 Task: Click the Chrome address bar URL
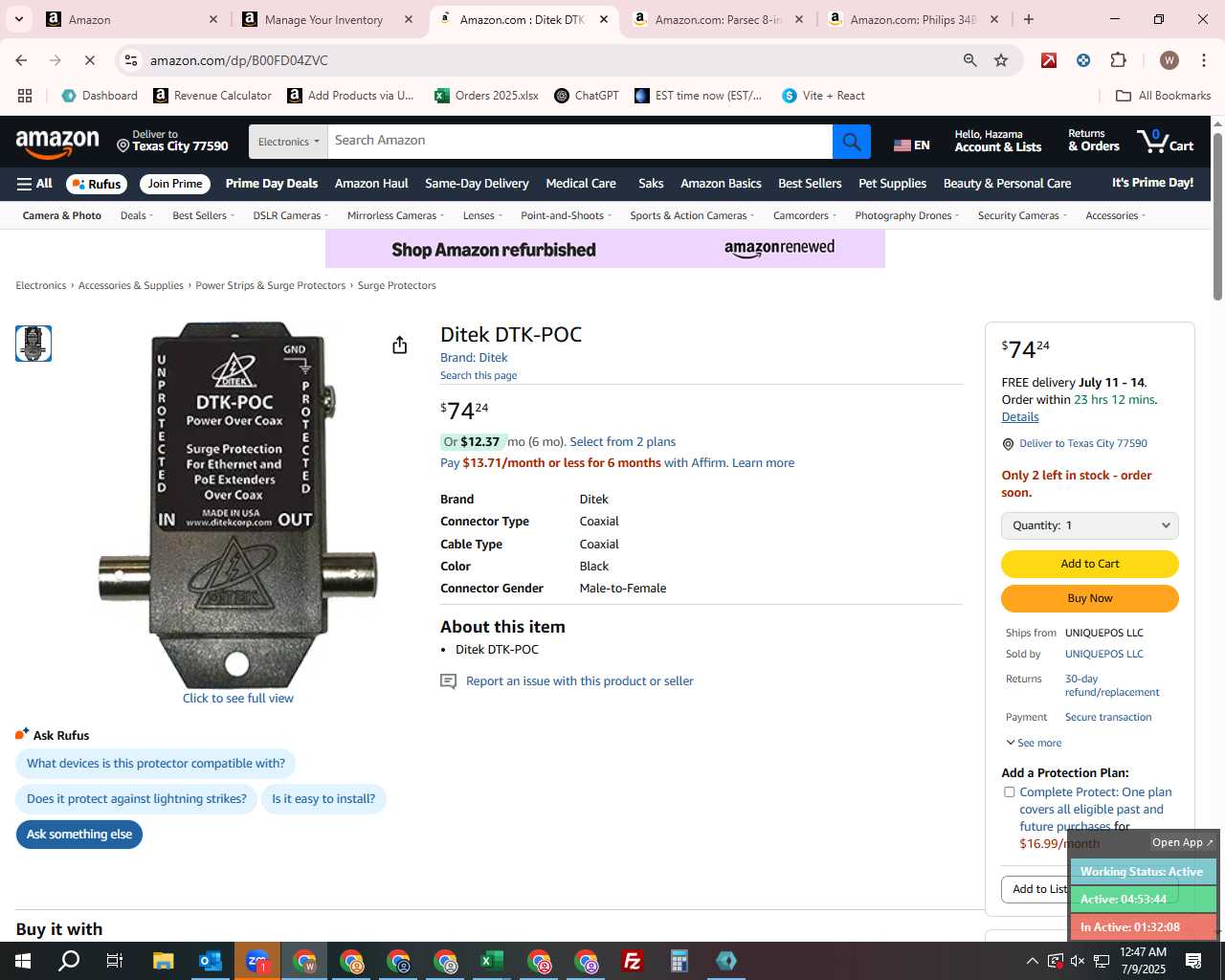click(239, 60)
